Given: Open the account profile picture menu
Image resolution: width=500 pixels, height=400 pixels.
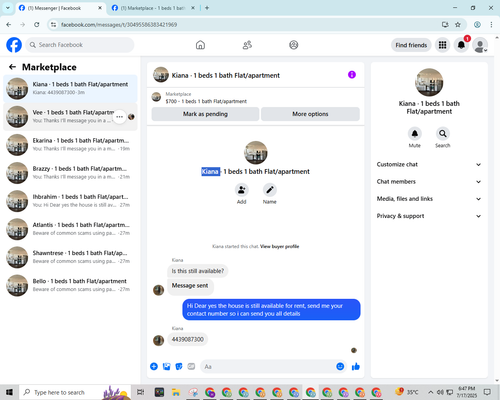Looking at the screenshot, I should click(480, 45).
